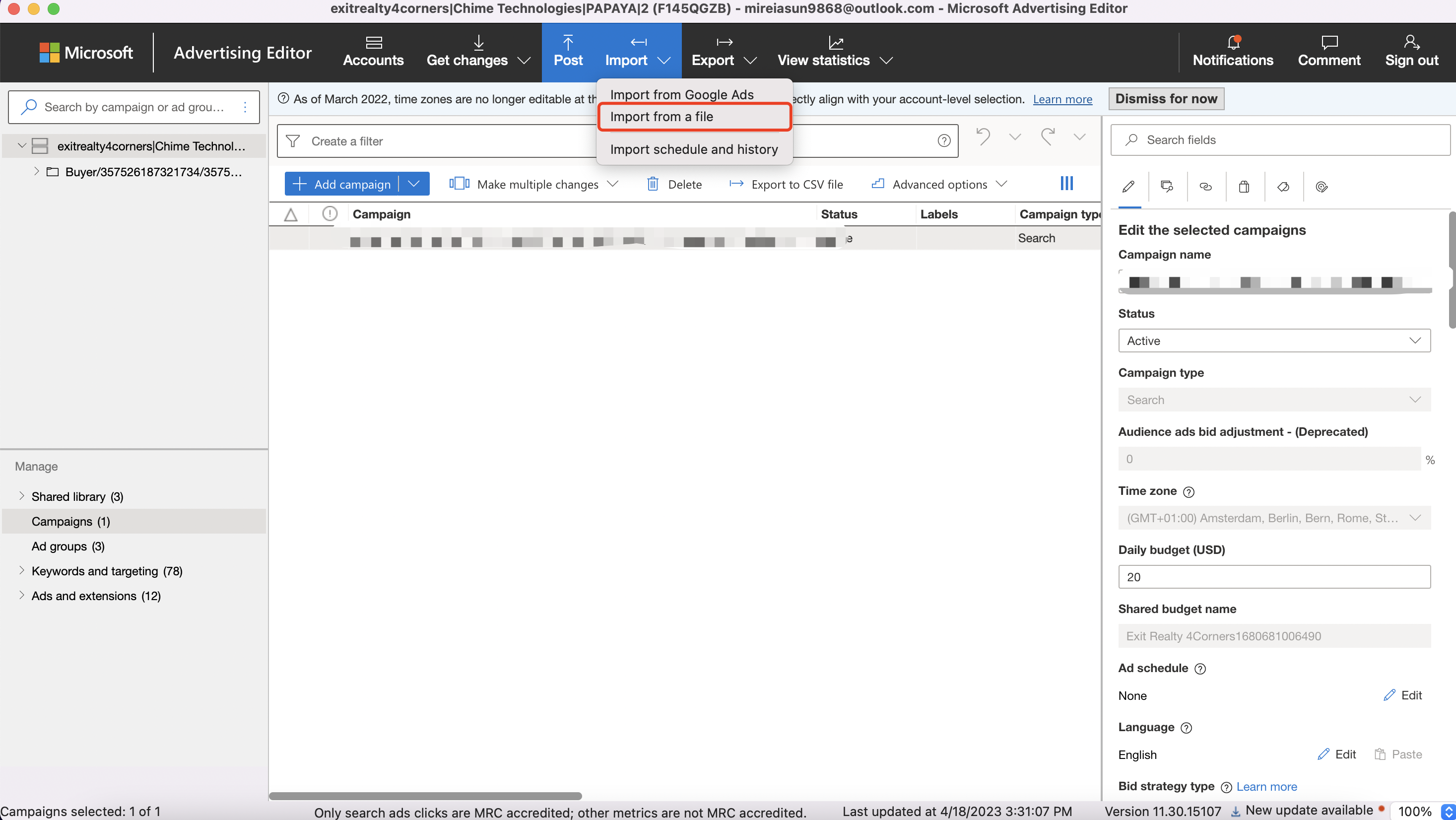Open Notifications bell

coord(1233,52)
